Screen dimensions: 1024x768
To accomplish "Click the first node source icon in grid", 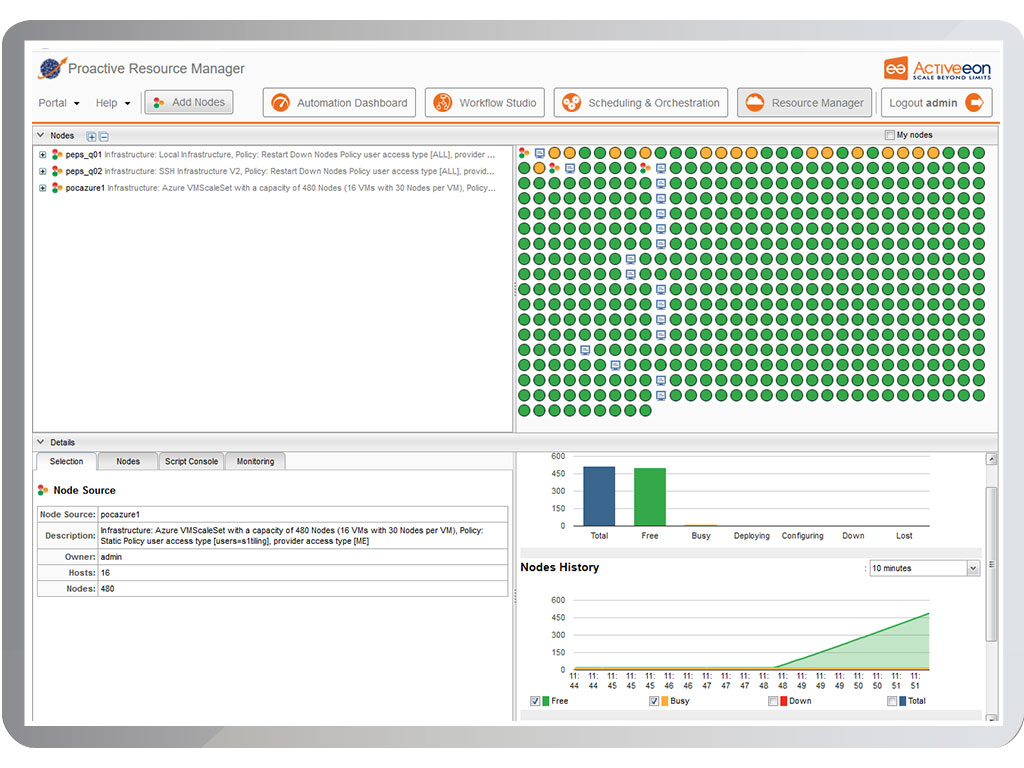I will [x=524, y=153].
